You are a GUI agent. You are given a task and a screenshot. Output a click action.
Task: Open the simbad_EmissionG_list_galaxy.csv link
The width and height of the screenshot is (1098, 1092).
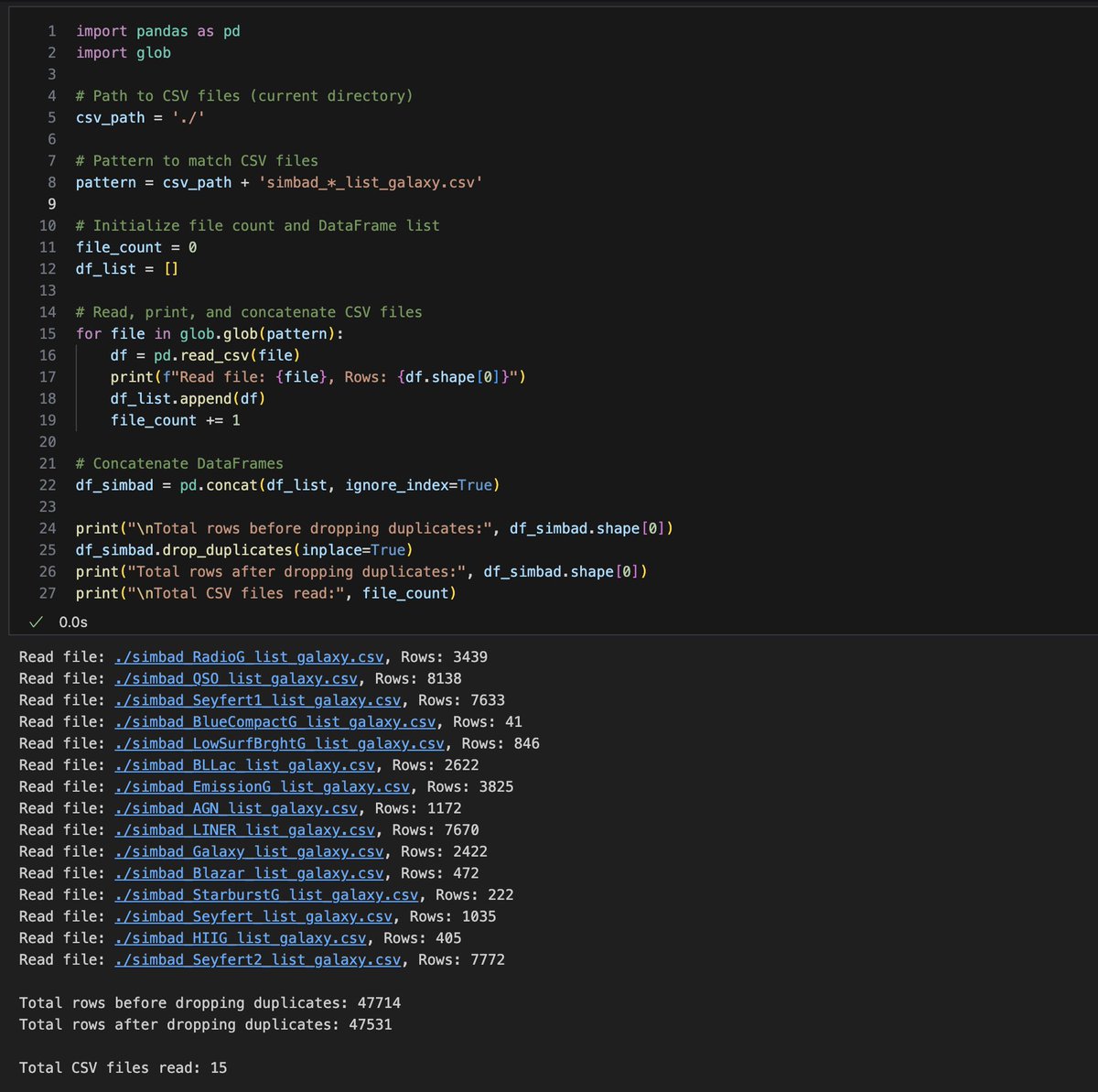[x=263, y=787]
